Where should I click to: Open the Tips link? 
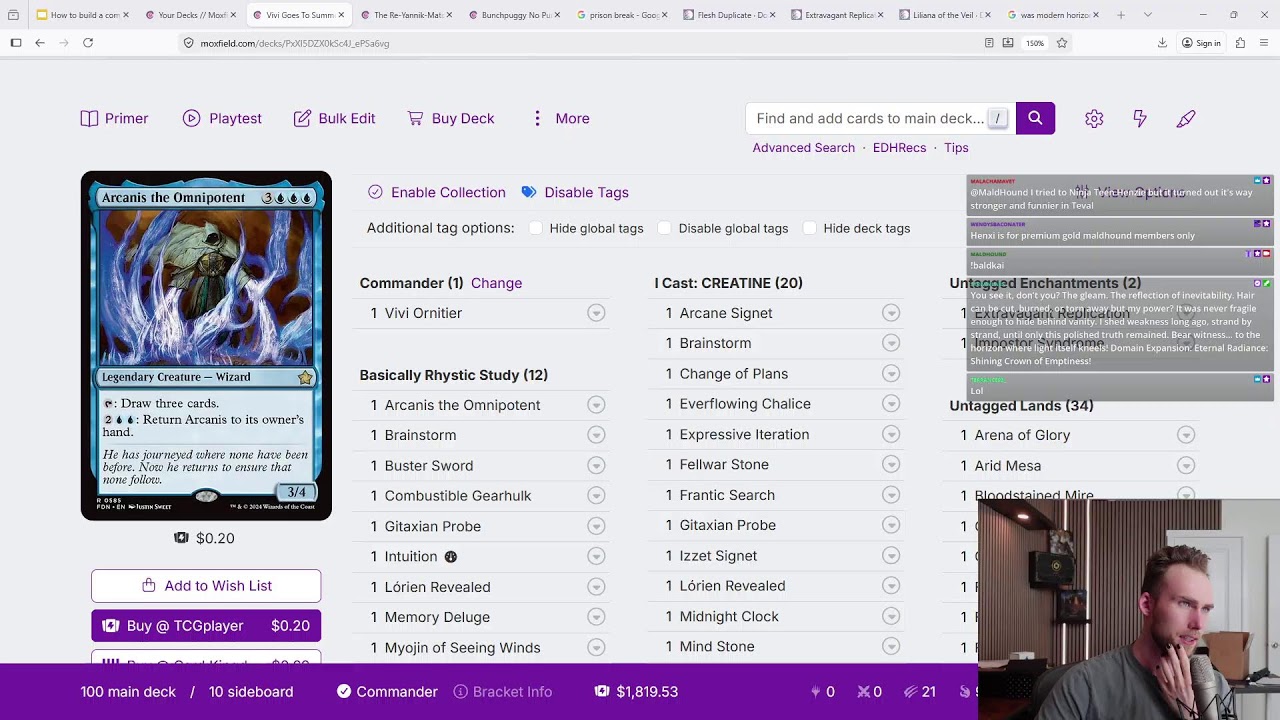(x=956, y=148)
